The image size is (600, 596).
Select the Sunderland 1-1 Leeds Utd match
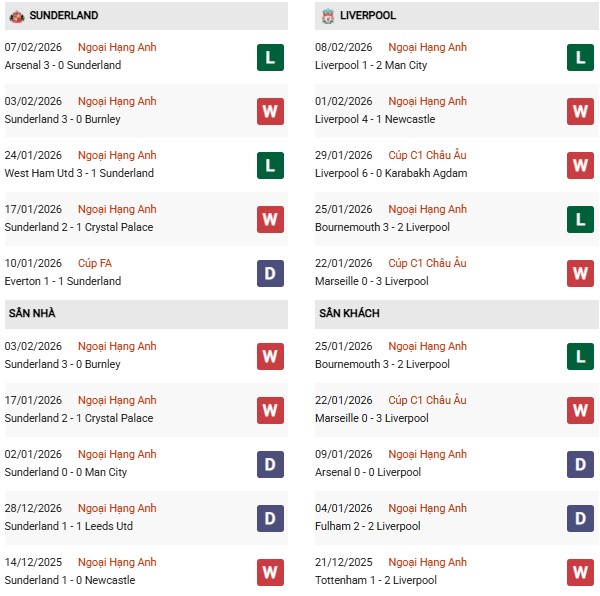coord(68,526)
